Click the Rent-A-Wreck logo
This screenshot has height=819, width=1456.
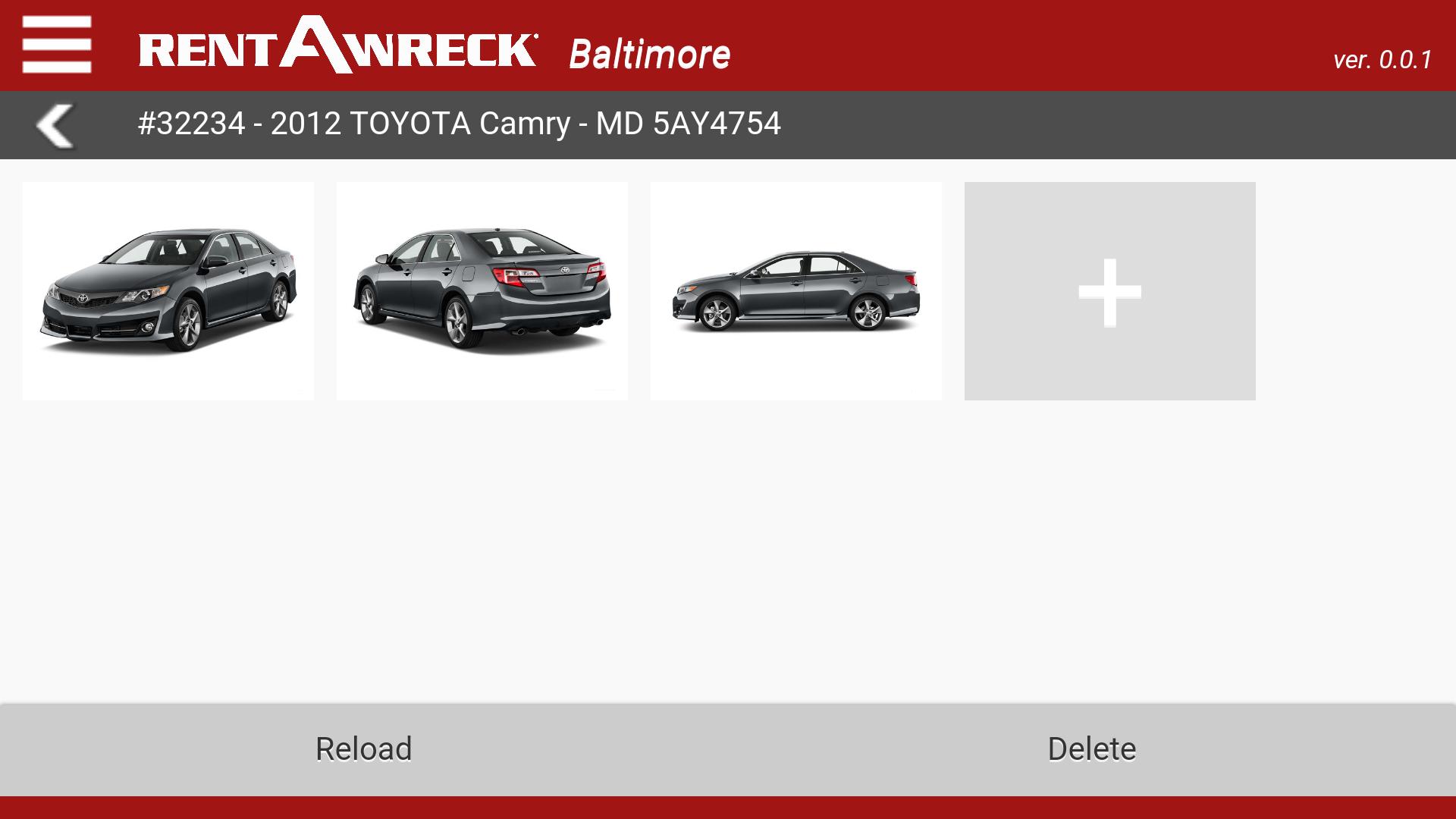click(x=339, y=45)
